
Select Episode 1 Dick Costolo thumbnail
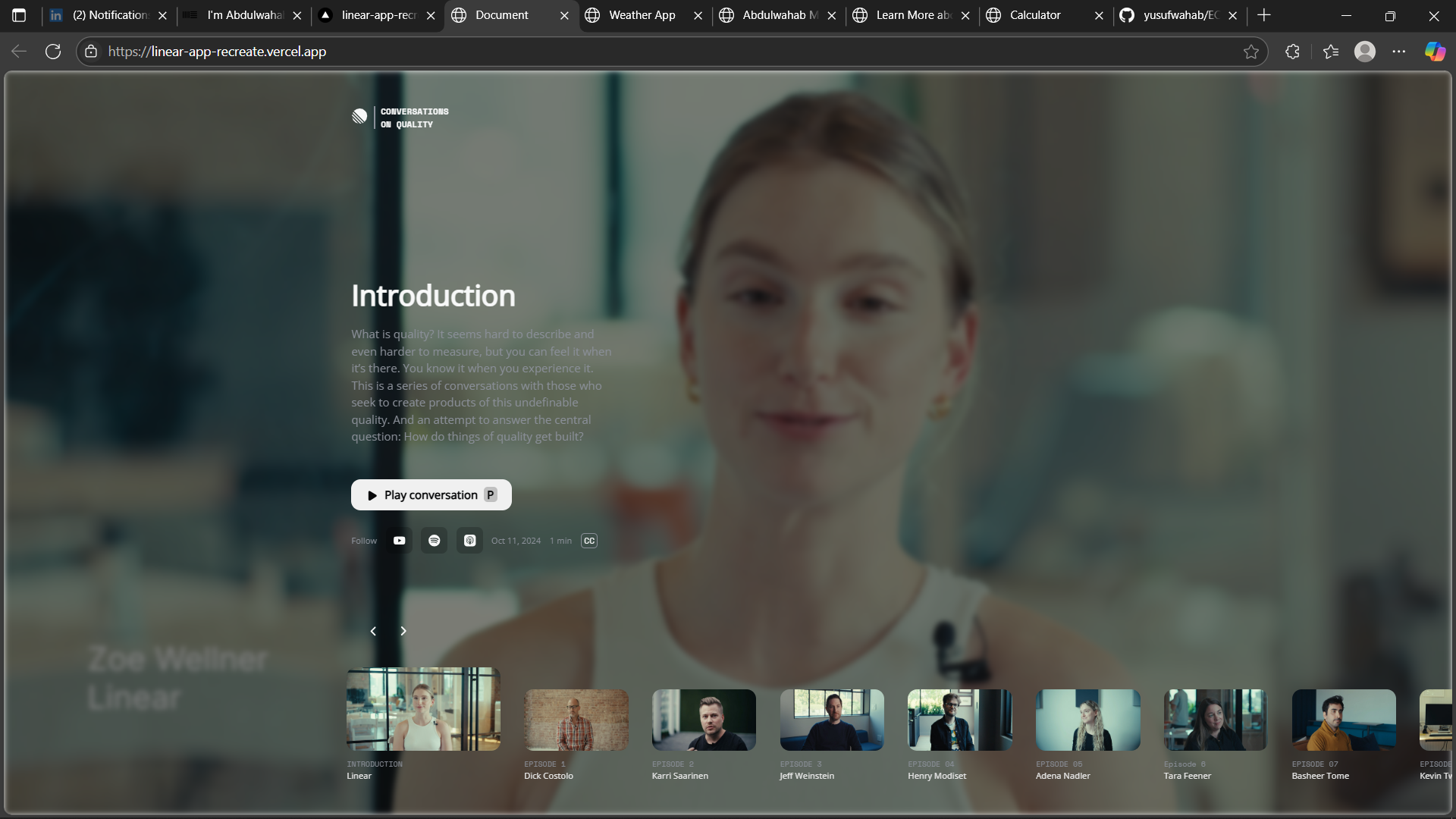(576, 720)
